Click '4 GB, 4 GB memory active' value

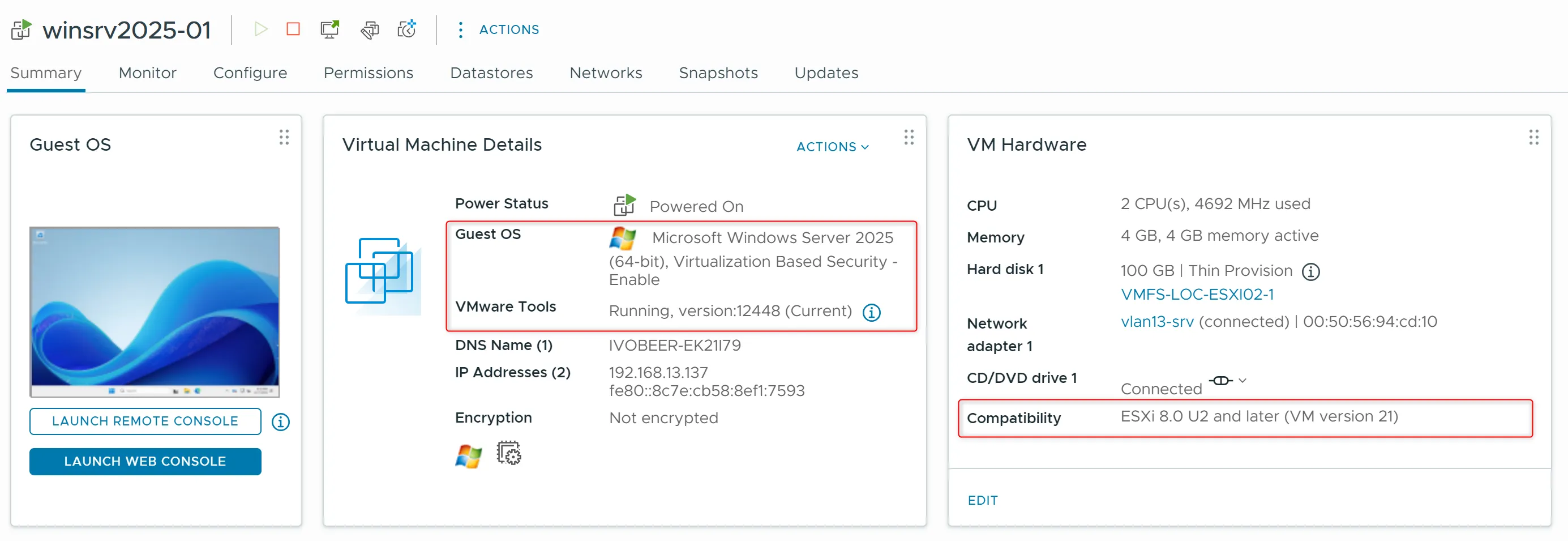pos(1219,236)
